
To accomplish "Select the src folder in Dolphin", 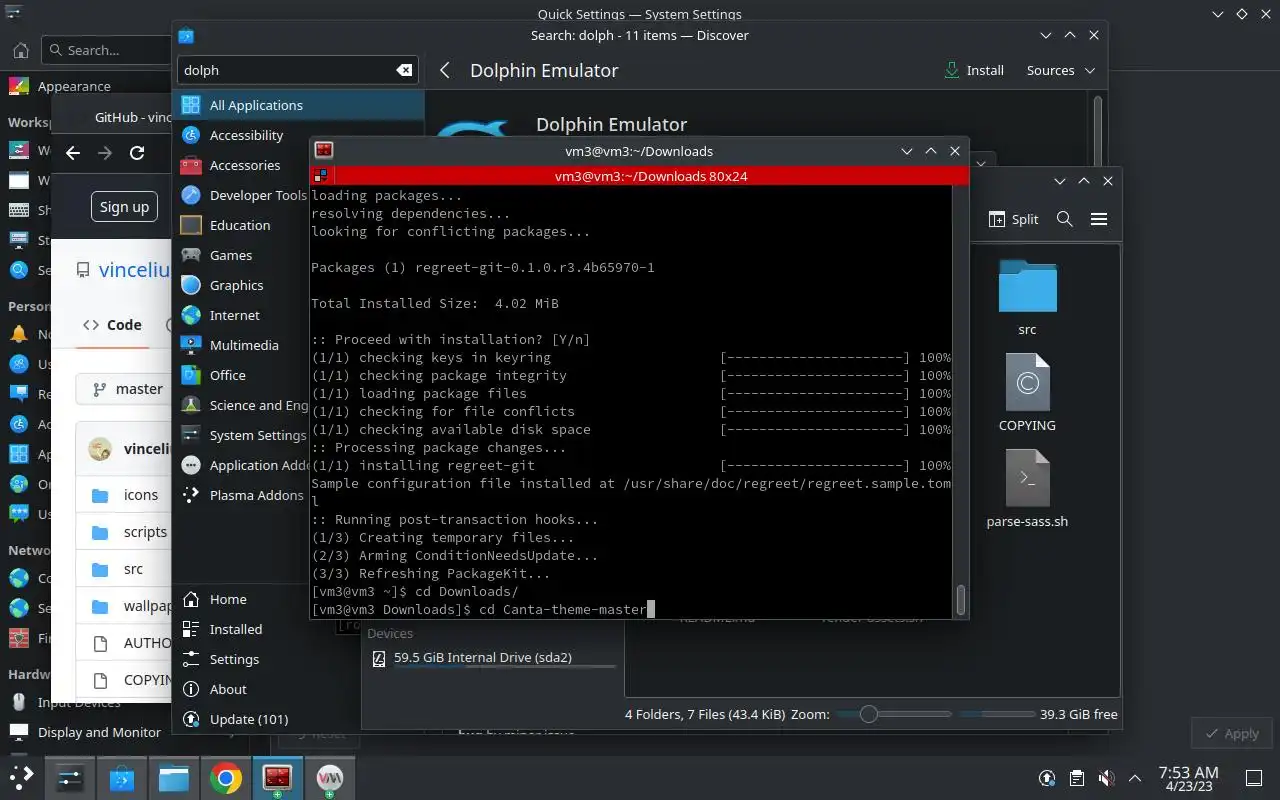I will coord(1027,298).
